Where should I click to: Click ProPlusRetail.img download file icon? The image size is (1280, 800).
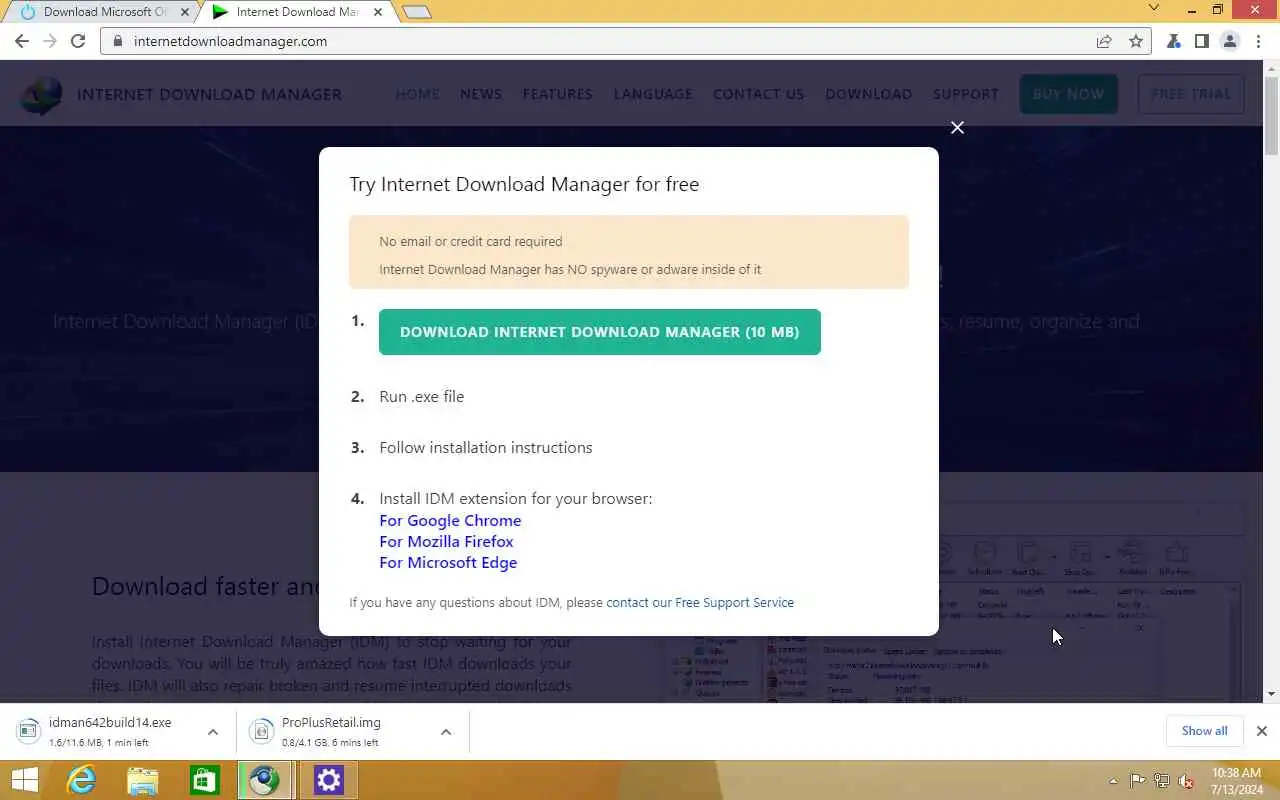pos(261,731)
